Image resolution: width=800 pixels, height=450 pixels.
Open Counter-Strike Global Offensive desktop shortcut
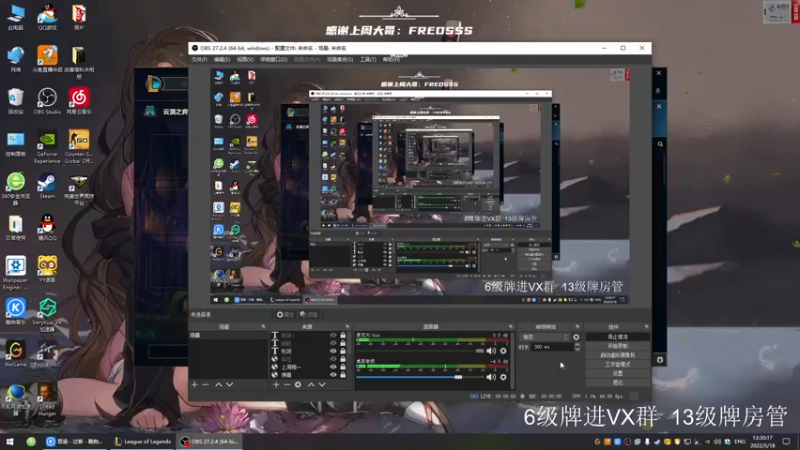coord(79,146)
